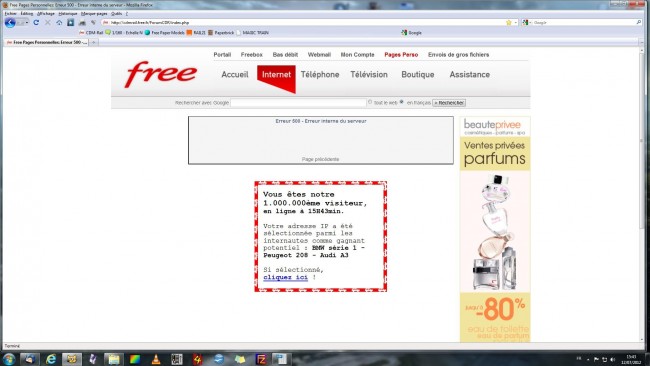
Task: Go to Accueil section
Action: (x=235, y=75)
